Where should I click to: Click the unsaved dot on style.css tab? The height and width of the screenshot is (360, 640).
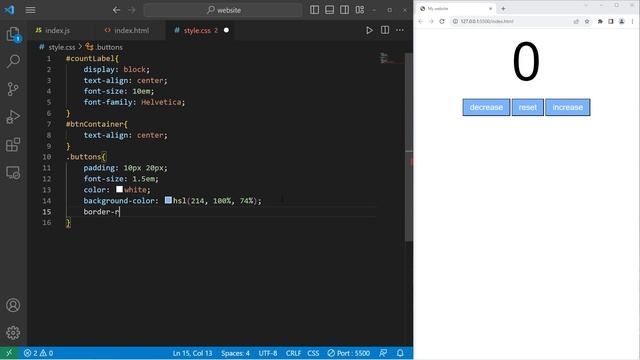(226, 30)
